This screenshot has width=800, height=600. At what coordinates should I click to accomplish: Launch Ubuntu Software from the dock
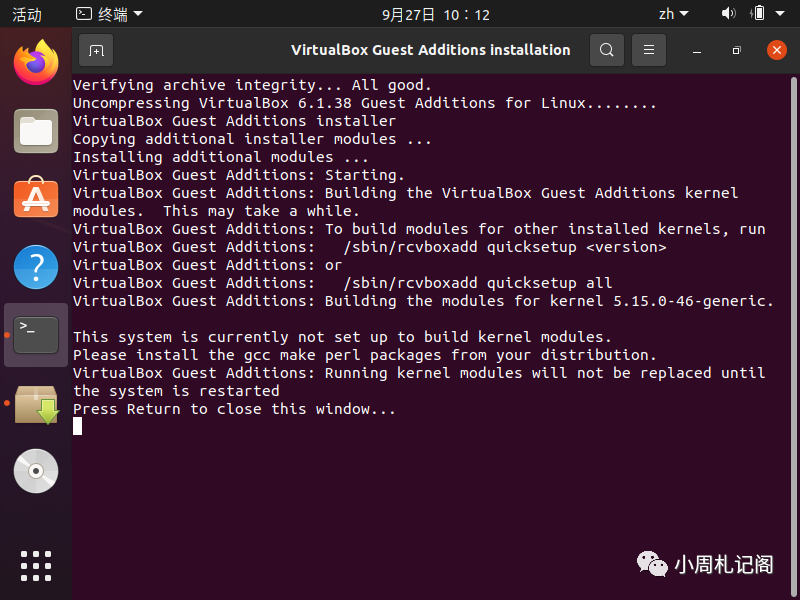36,197
